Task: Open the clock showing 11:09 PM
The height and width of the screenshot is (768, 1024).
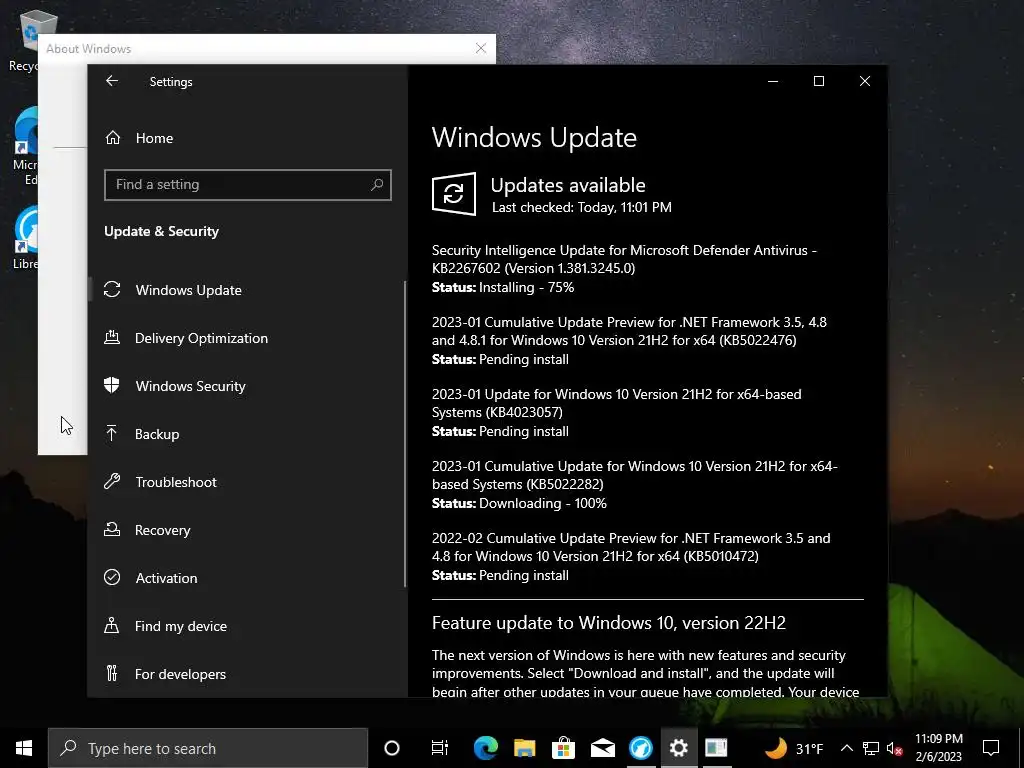Action: pyautogui.click(x=938, y=748)
